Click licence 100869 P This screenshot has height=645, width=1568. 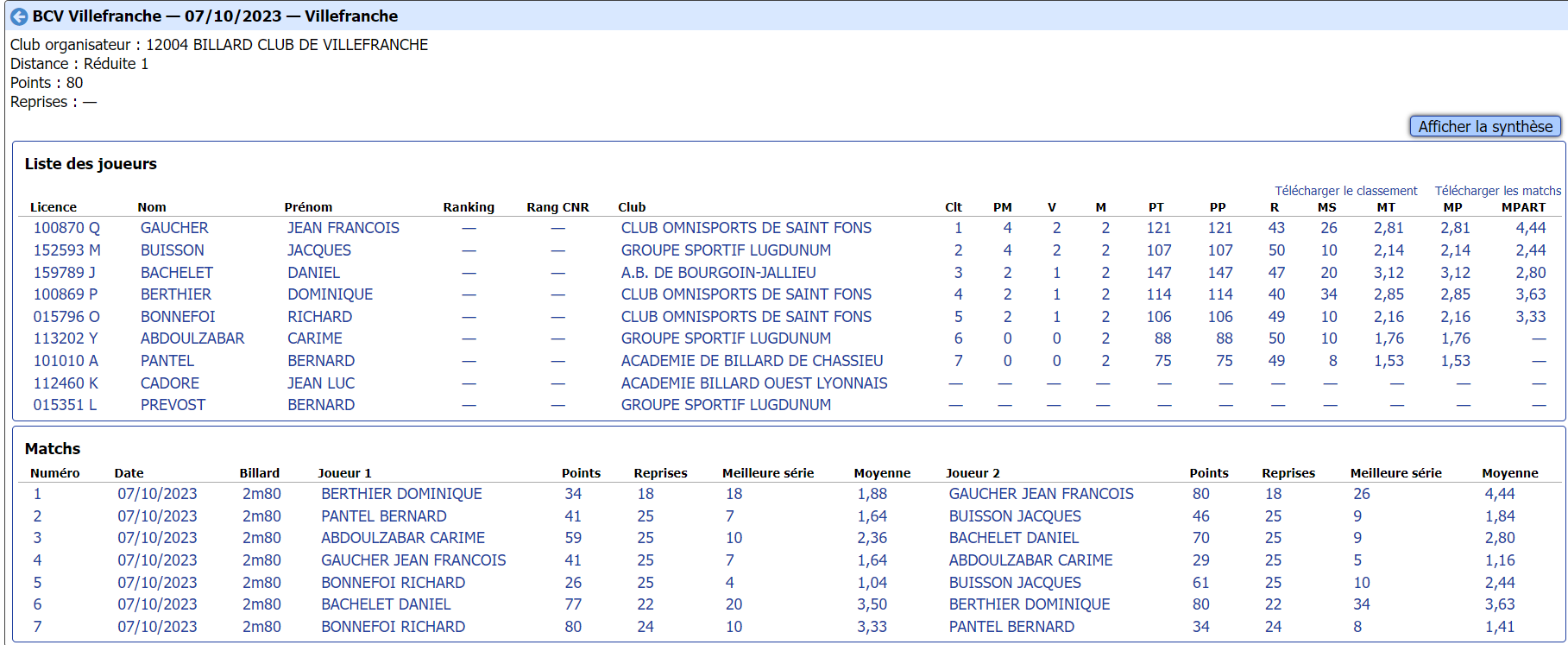click(65, 294)
